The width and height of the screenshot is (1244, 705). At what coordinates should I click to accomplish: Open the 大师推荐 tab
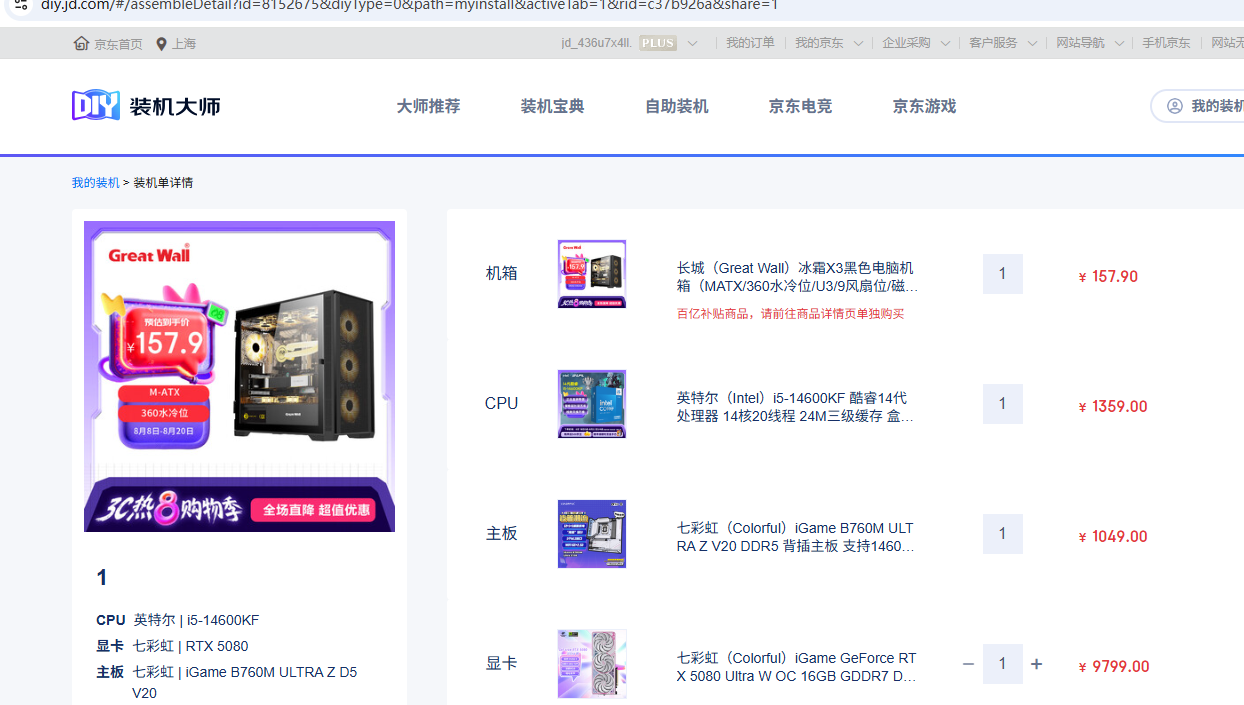428,106
